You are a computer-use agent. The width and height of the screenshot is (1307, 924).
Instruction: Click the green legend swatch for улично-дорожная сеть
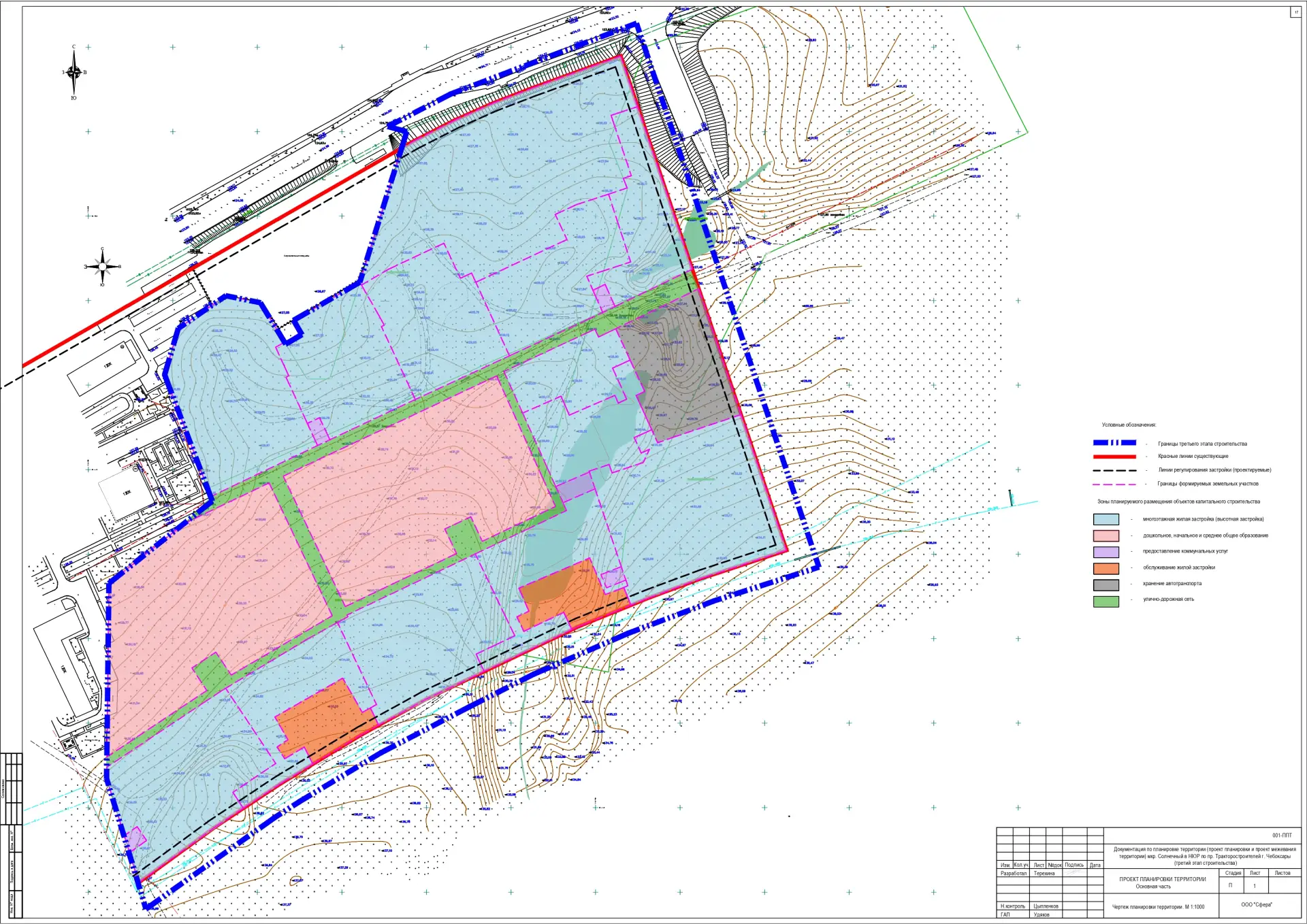(x=1106, y=601)
